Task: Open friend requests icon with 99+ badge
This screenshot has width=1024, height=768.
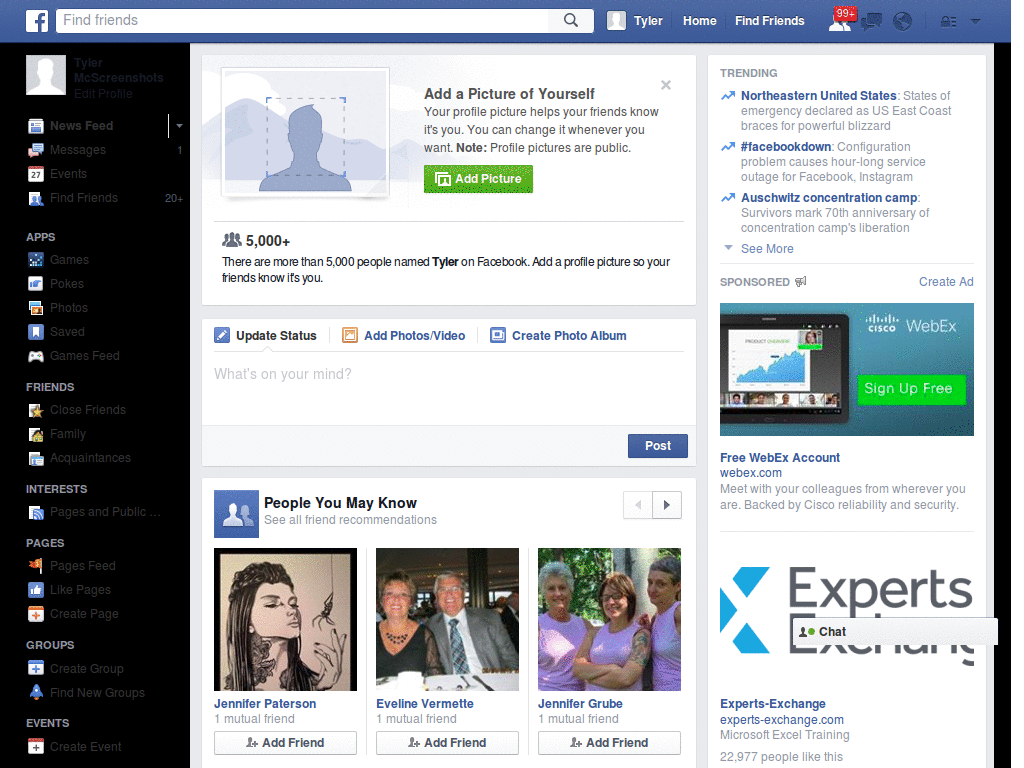Action: (x=840, y=21)
